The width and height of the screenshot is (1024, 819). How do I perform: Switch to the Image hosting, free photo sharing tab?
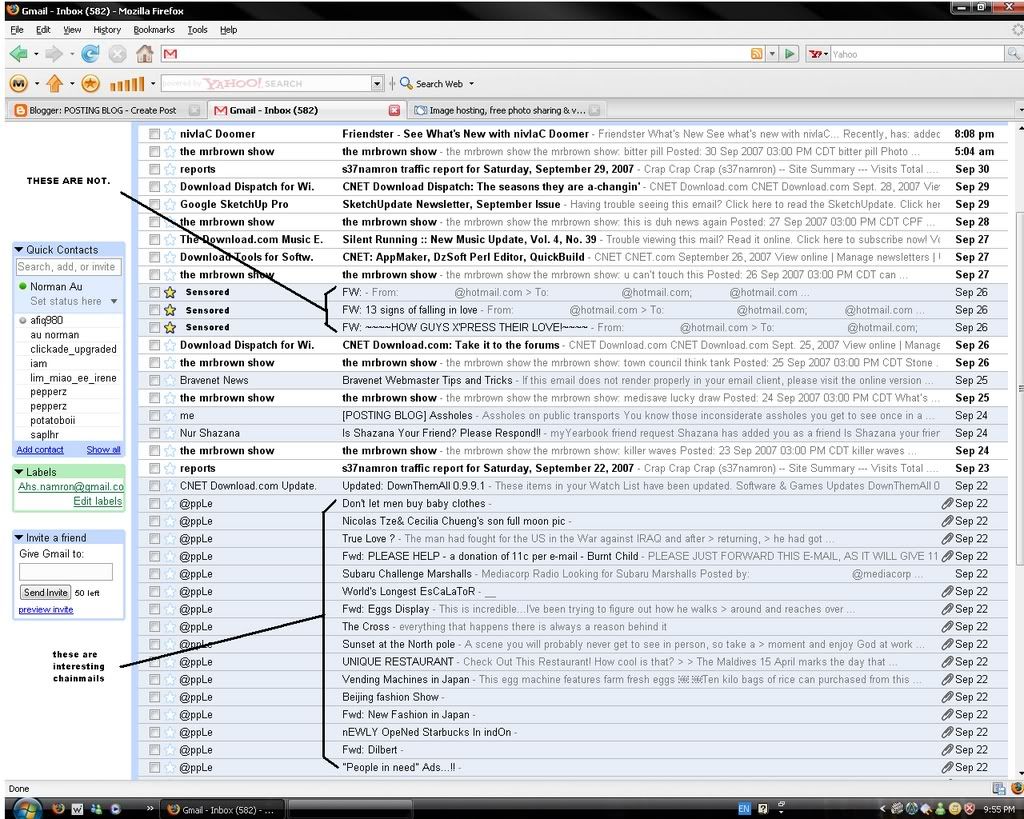505,110
